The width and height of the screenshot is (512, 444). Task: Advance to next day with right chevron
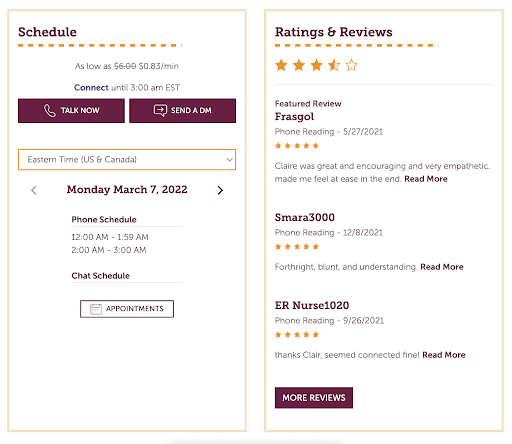pyautogui.click(x=220, y=190)
